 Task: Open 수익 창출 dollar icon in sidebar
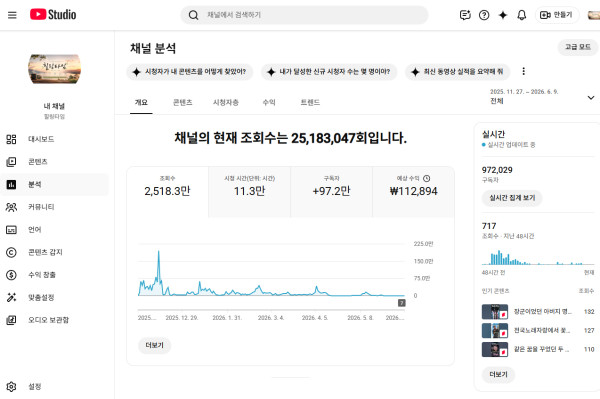pyautogui.click(x=11, y=275)
